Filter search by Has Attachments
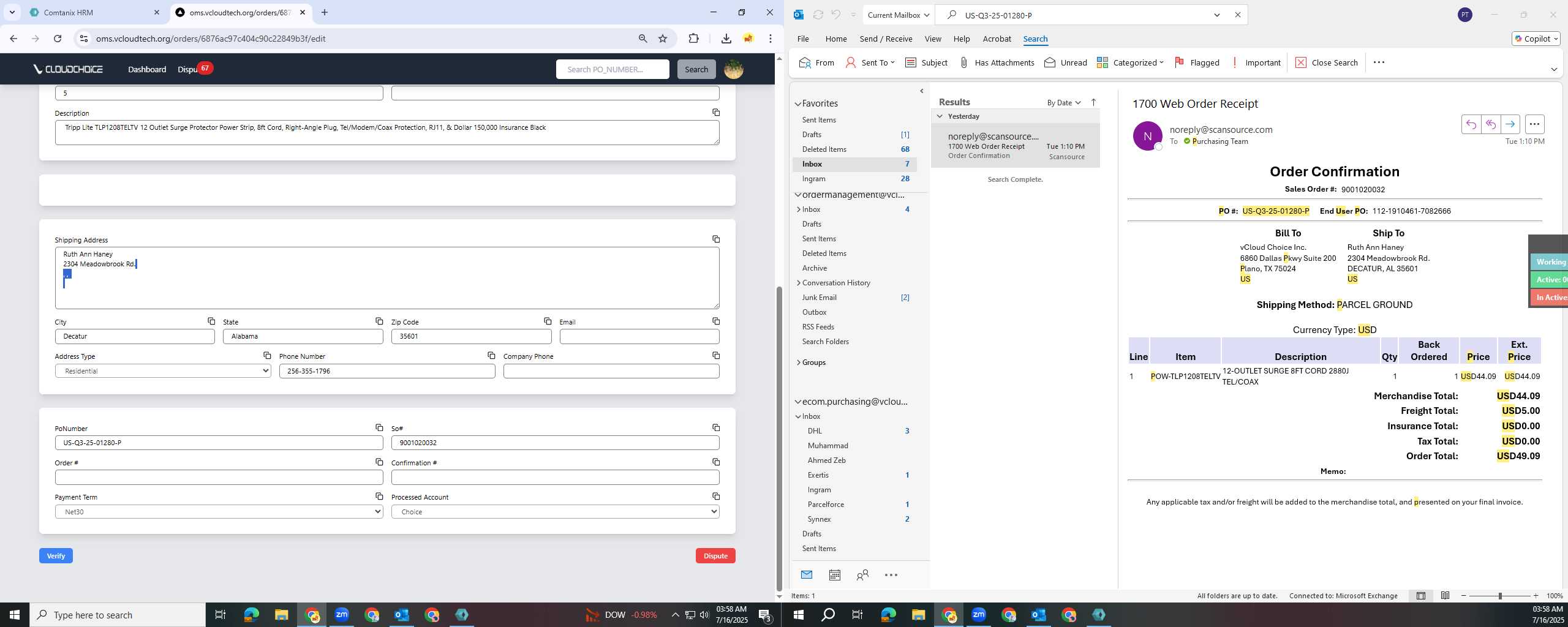 (x=997, y=62)
